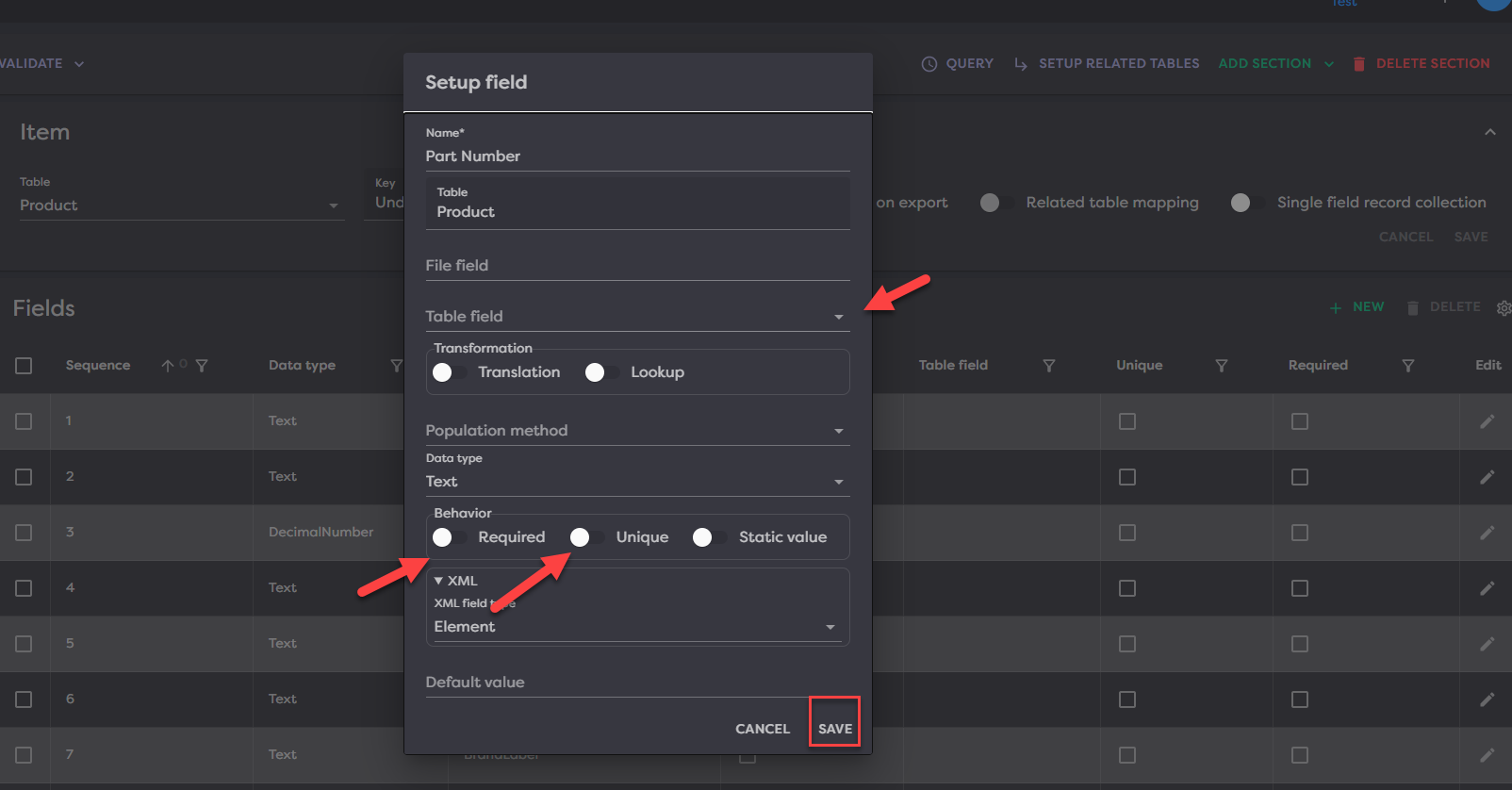Toggle the Unique behavior switch
The width and height of the screenshot is (1512, 790).
(587, 537)
